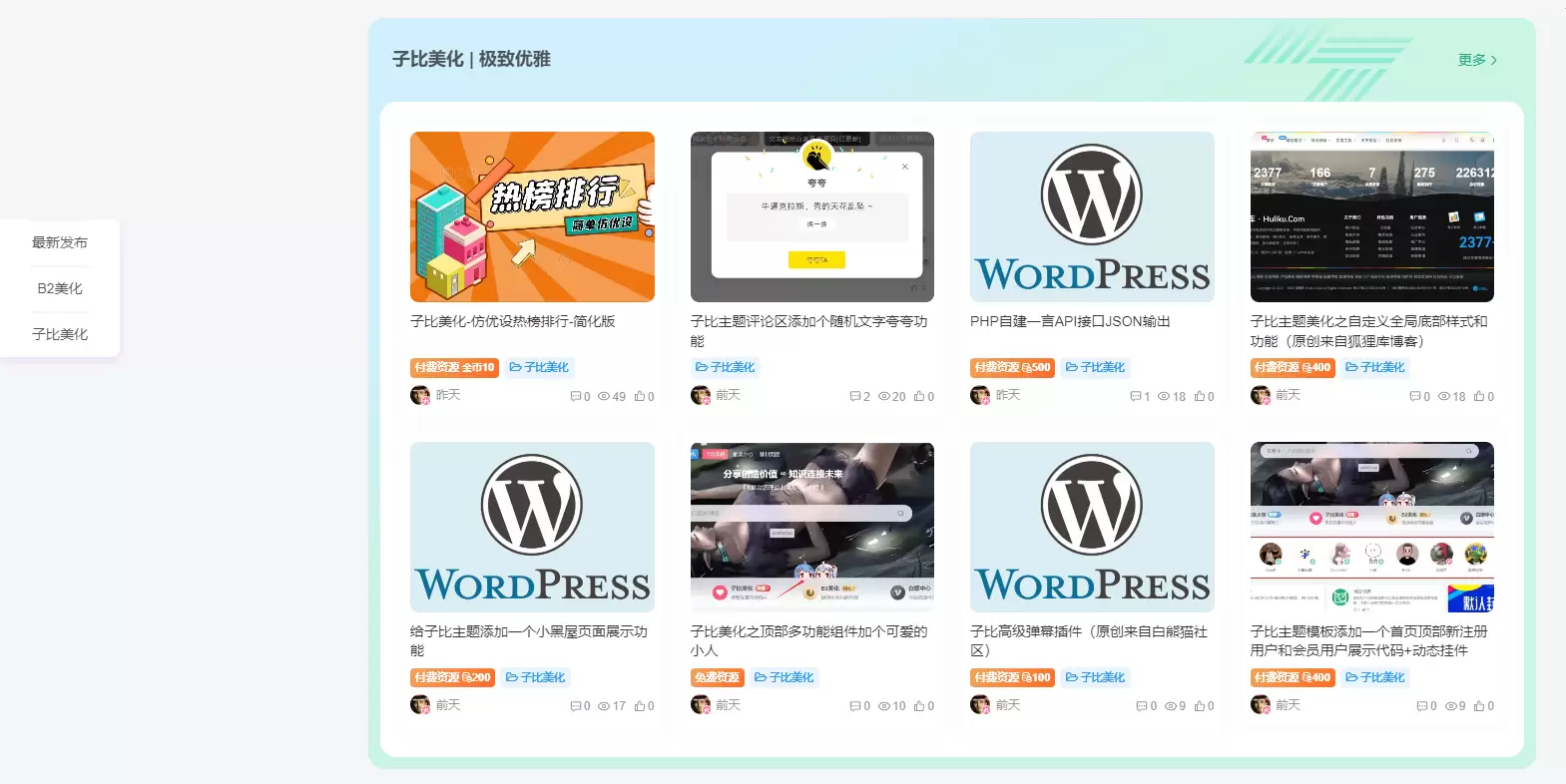Click author avatar under 热榜排行 post
Screen dimensions: 1566x784
(x=420, y=395)
